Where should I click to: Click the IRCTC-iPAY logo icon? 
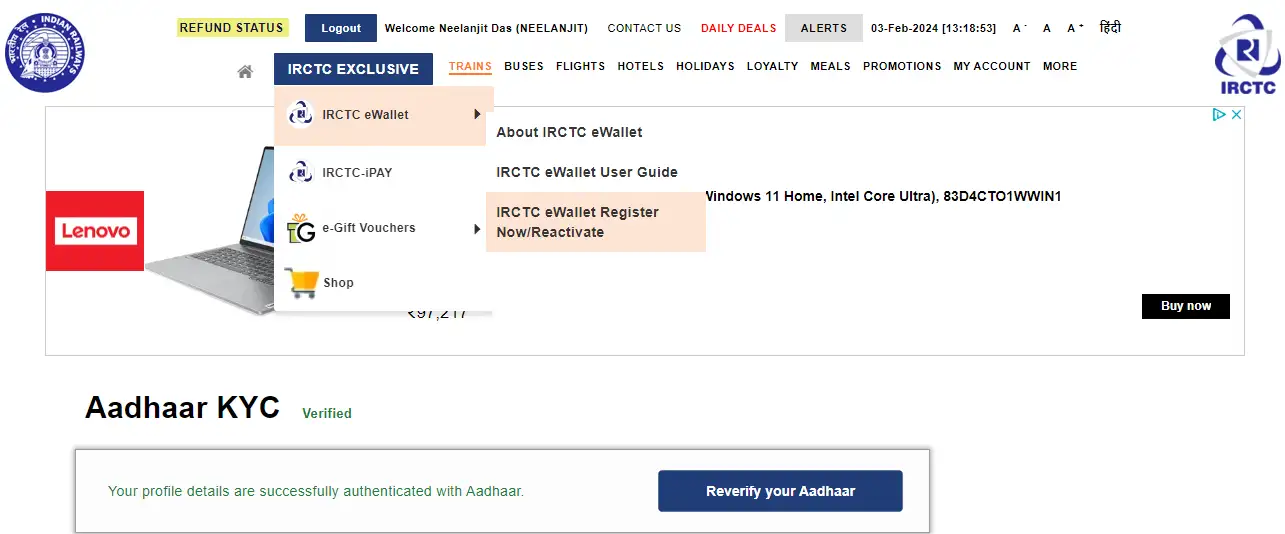click(300, 172)
